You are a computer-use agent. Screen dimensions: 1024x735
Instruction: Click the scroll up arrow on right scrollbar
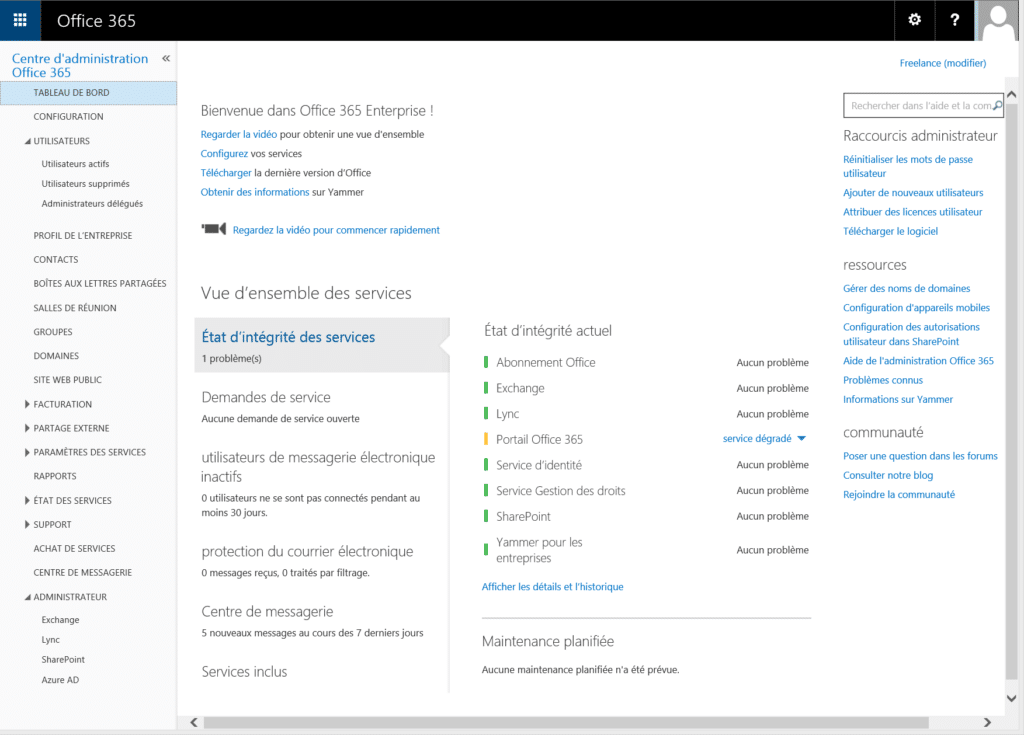(1012, 95)
